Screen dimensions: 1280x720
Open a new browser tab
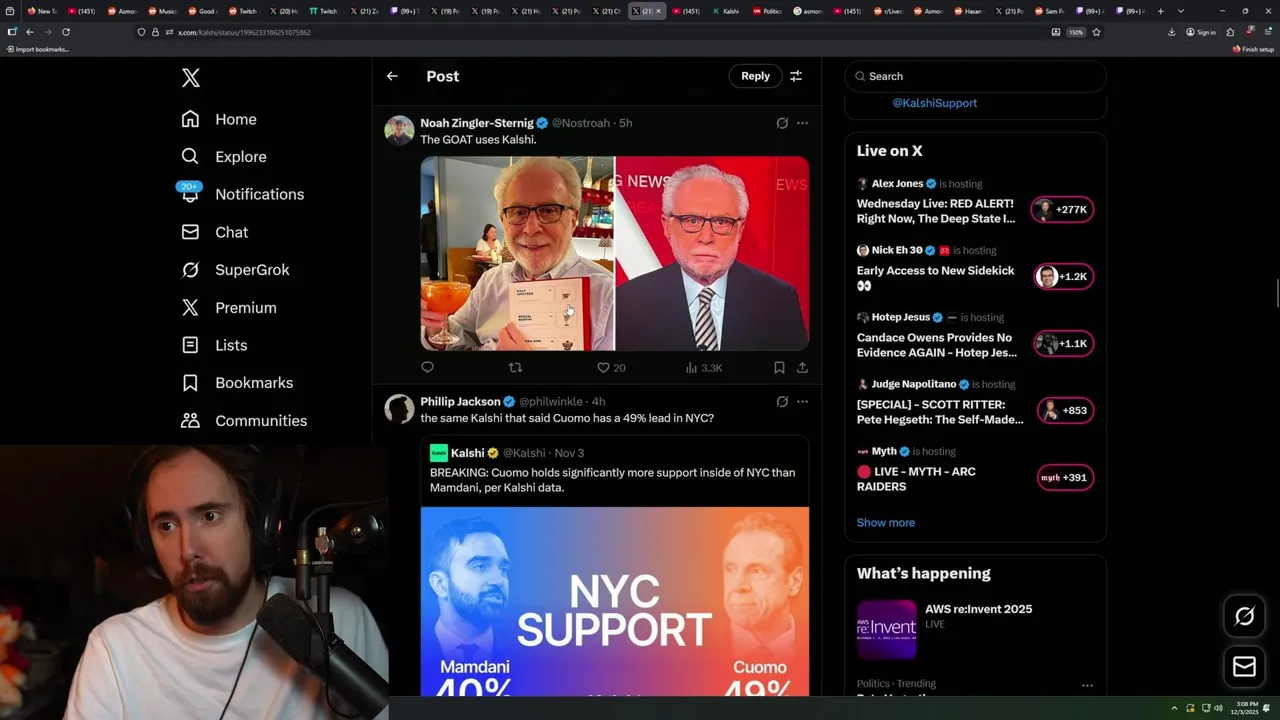(x=1160, y=11)
